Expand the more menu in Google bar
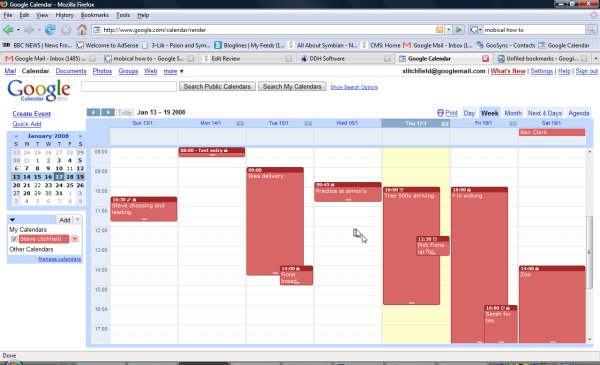The height and width of the screenshot is (365, 600). click(173, 71)
